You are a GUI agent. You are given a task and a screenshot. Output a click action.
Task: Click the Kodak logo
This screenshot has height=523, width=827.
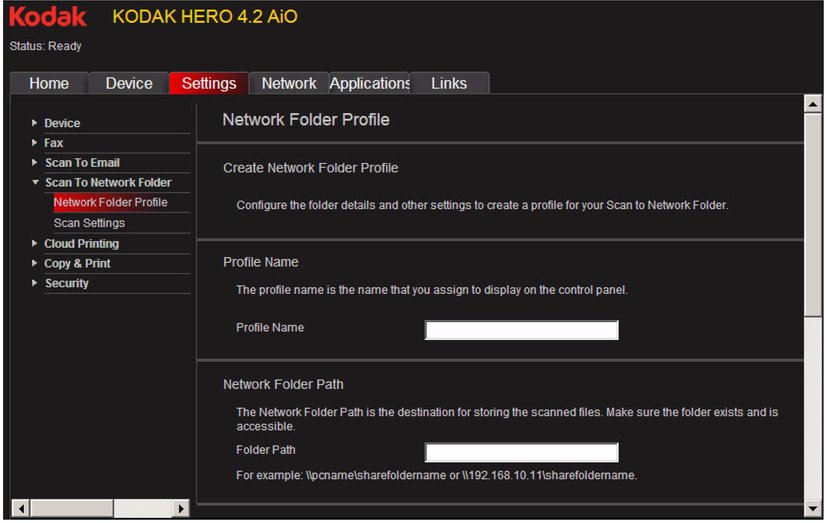click(48, 17)
